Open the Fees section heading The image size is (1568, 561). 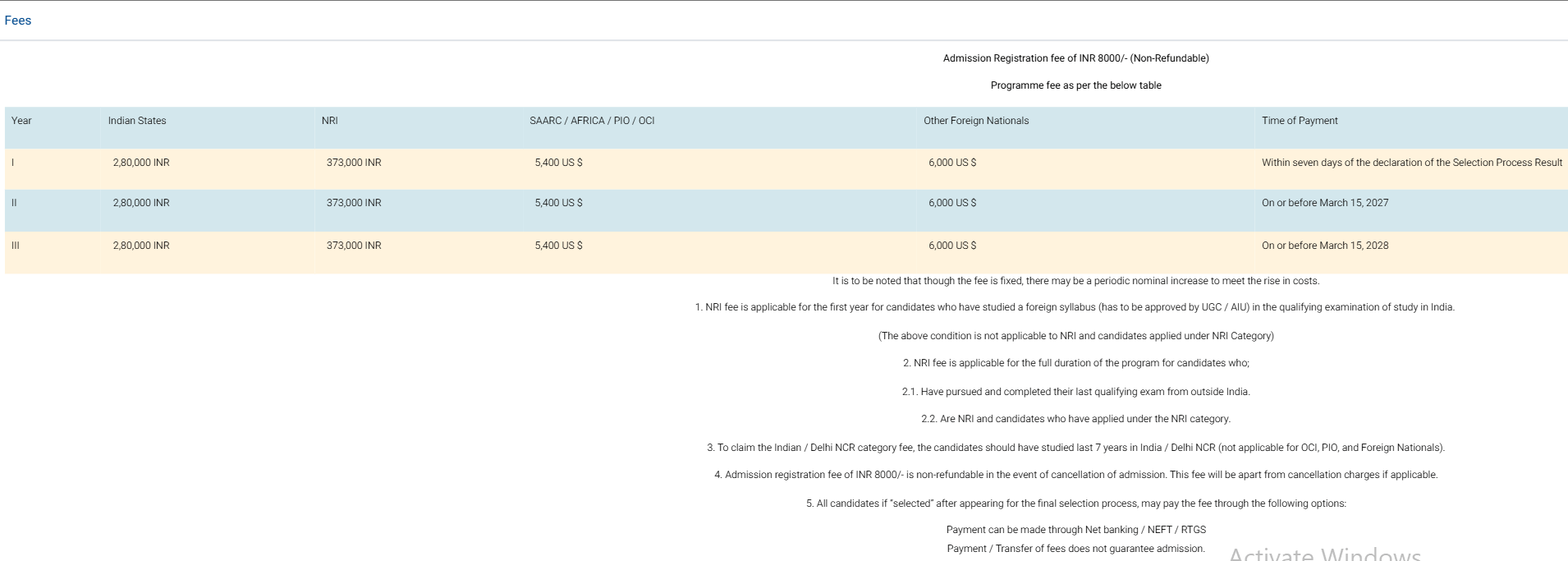coord(18,21)
